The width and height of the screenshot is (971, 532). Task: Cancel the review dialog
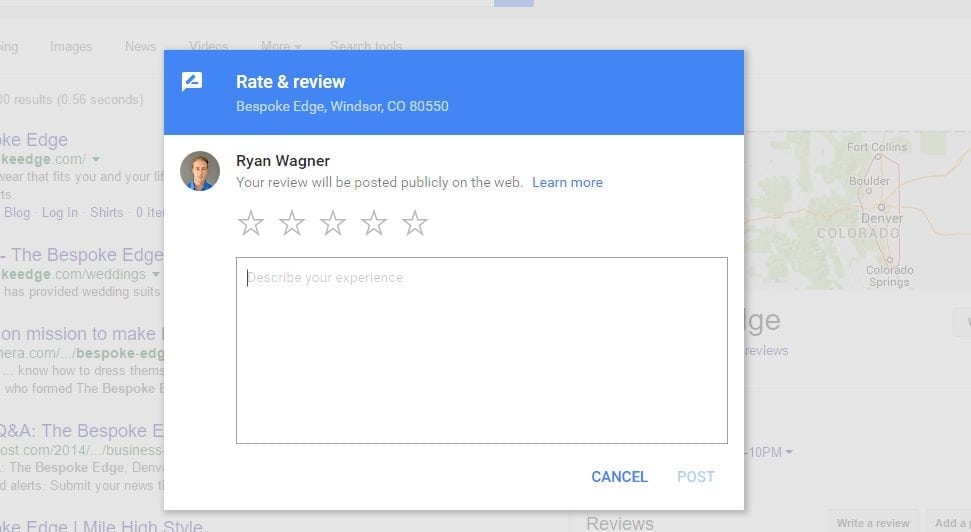pos(619,477)
